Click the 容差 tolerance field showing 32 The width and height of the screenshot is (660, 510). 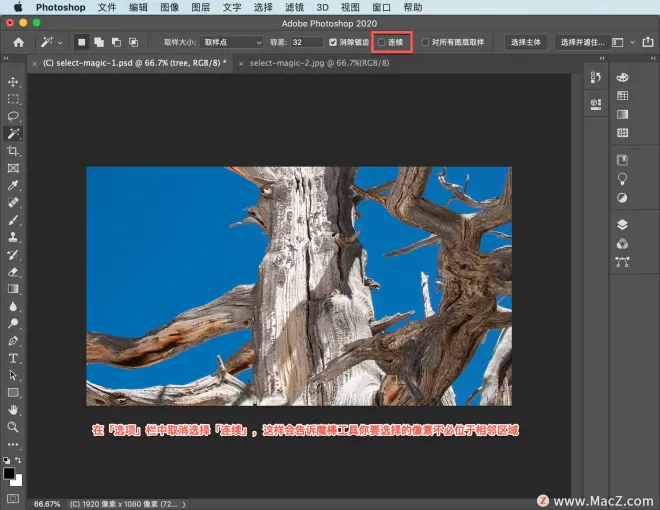(306, 42)
